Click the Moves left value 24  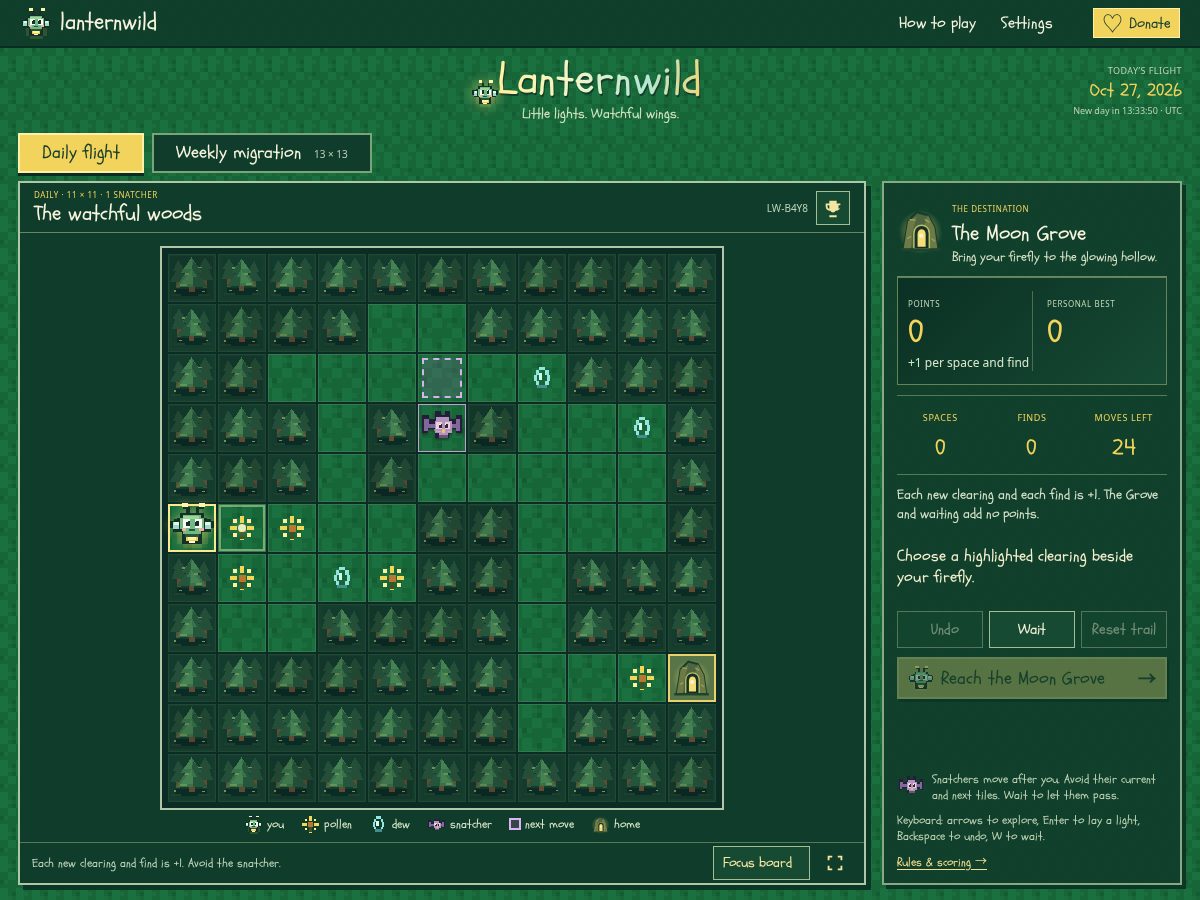click(1124, 447)
